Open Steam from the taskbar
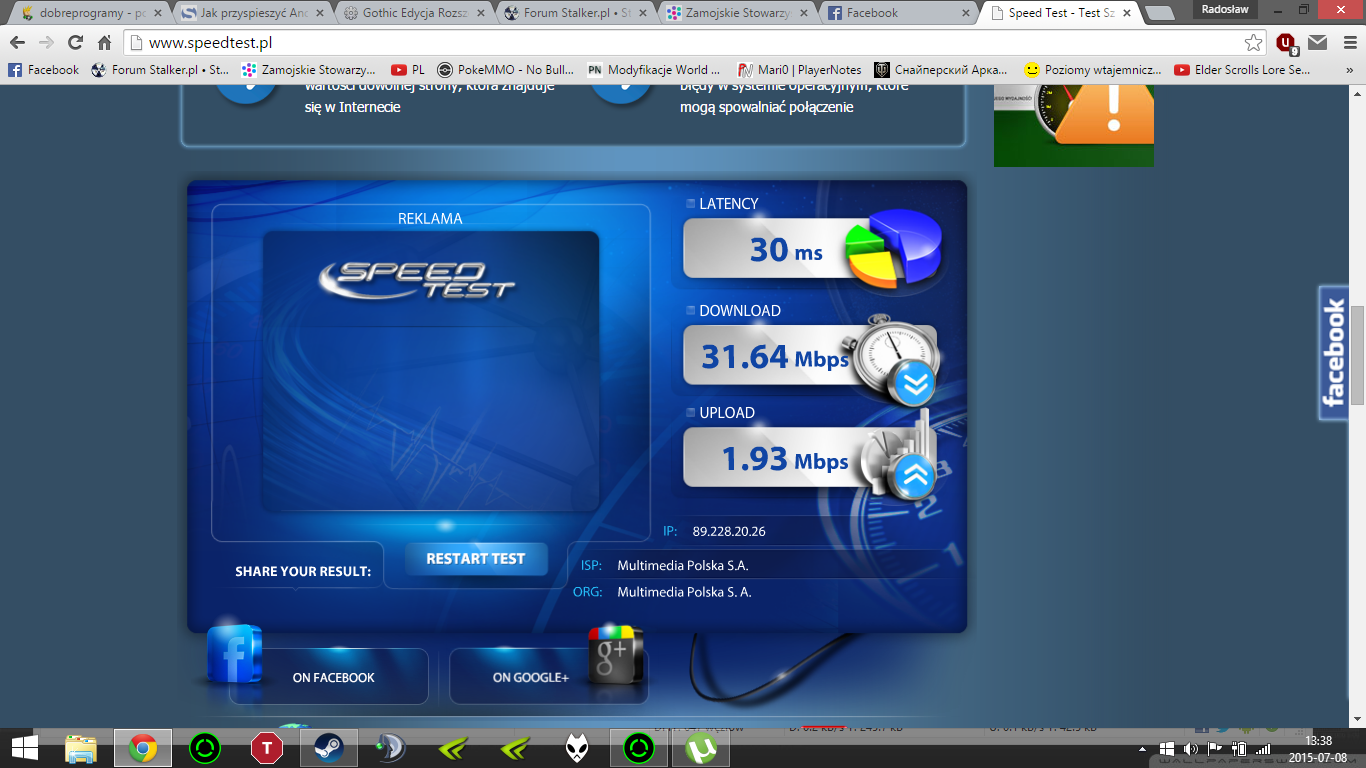The image size is (1366, 768). pos(328,748)
